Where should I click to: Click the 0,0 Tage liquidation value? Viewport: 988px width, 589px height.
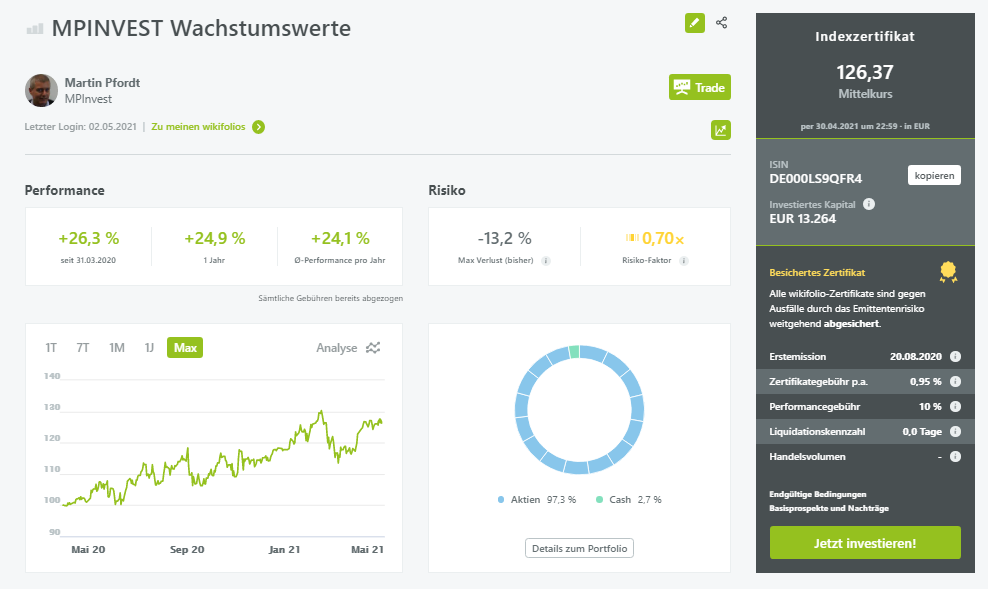(x=922, y=432)
